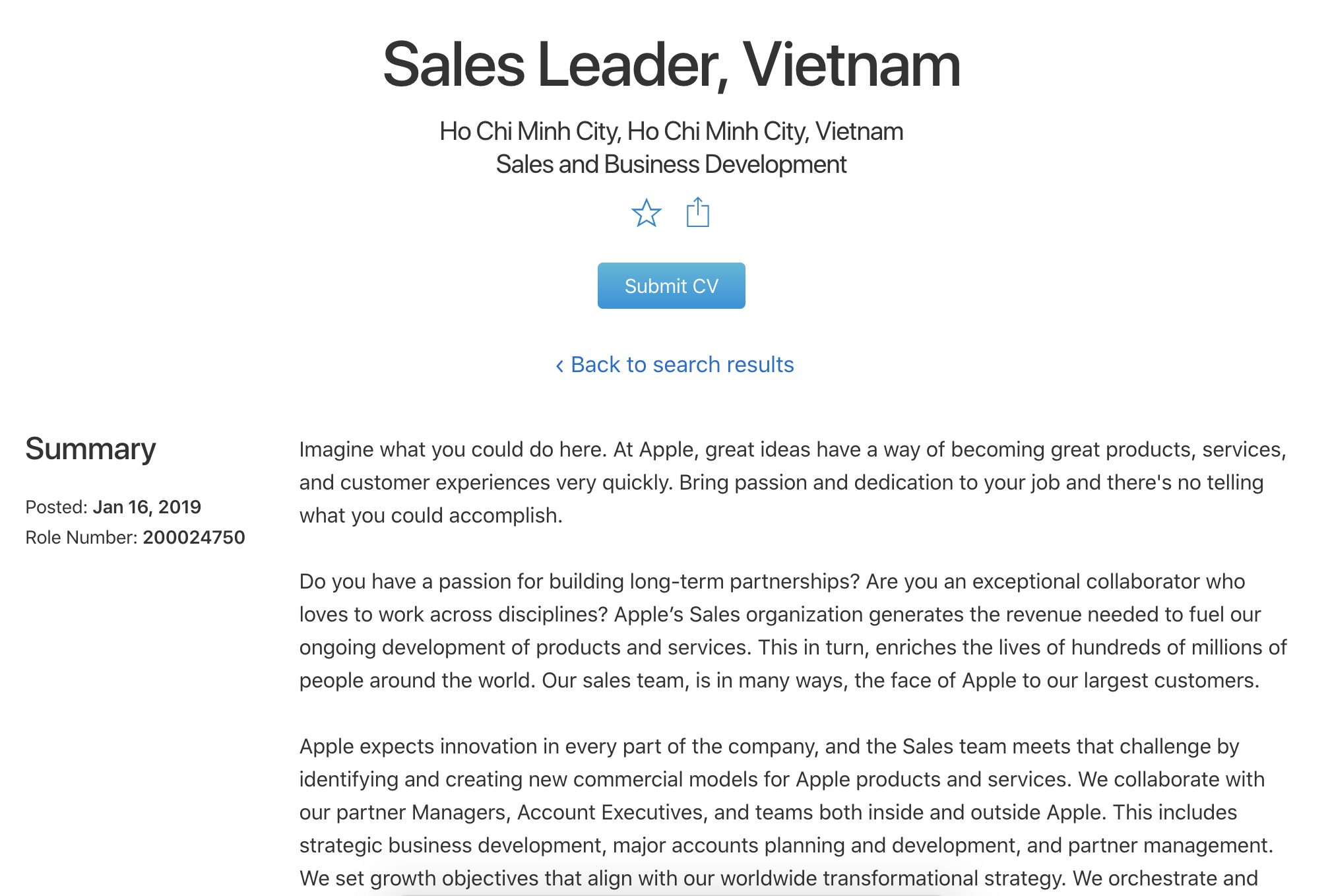Click the Posted: label

pos(57,507)
